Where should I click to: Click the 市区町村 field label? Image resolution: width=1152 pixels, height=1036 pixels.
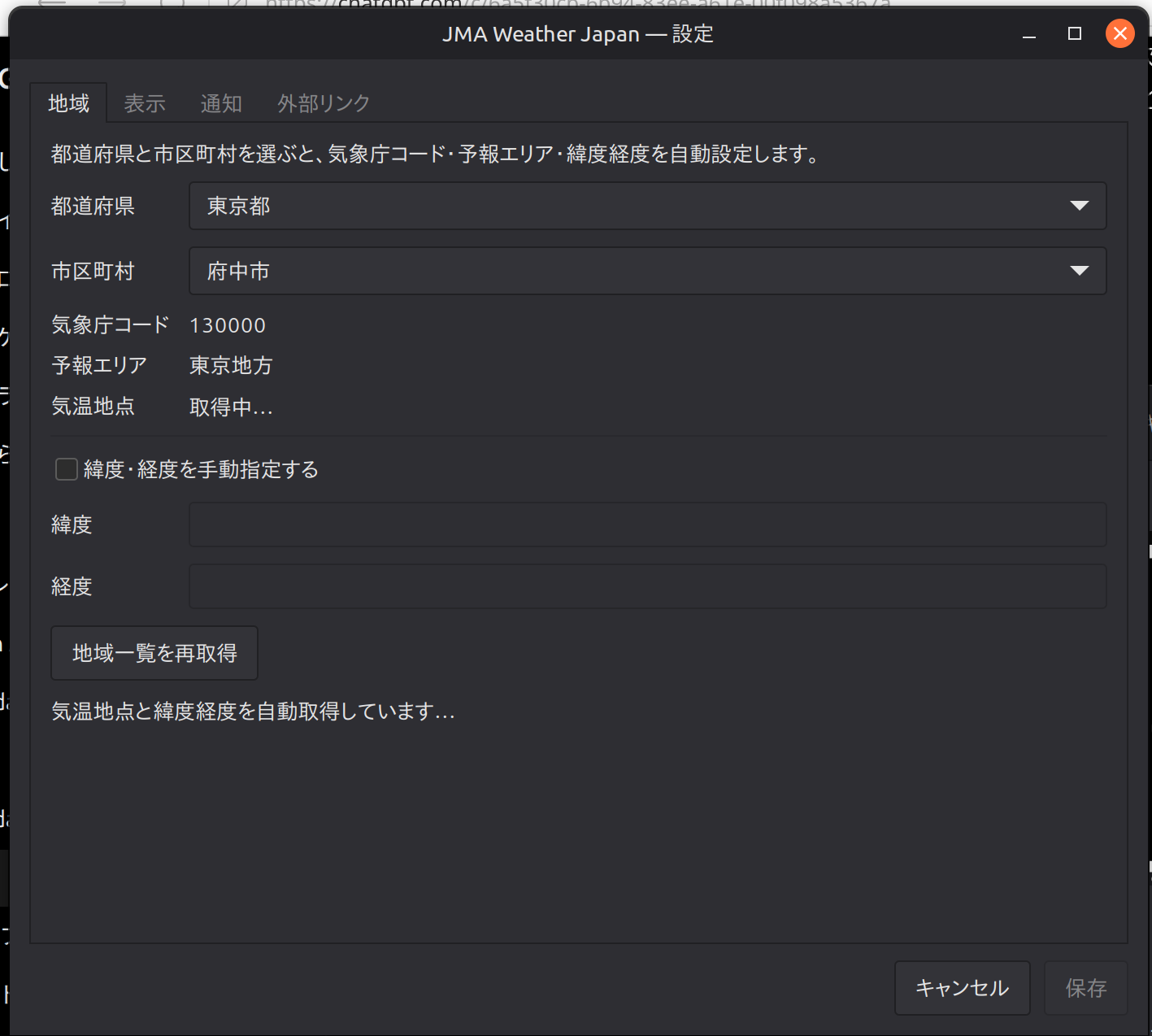(93, 271)
